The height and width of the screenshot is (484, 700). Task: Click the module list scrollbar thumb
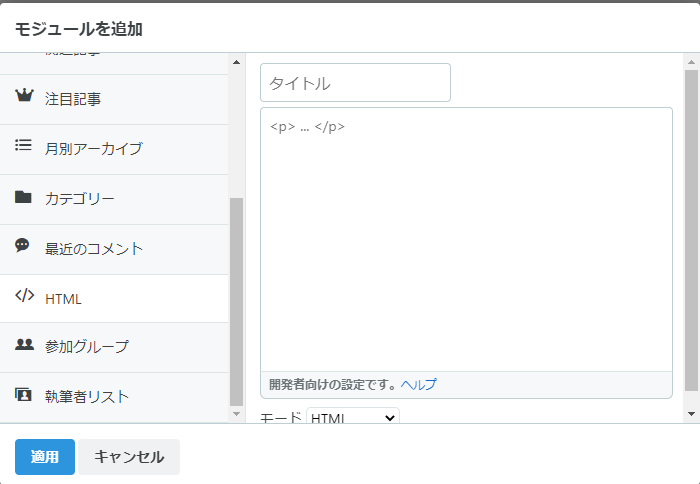(x=237, y=302)
